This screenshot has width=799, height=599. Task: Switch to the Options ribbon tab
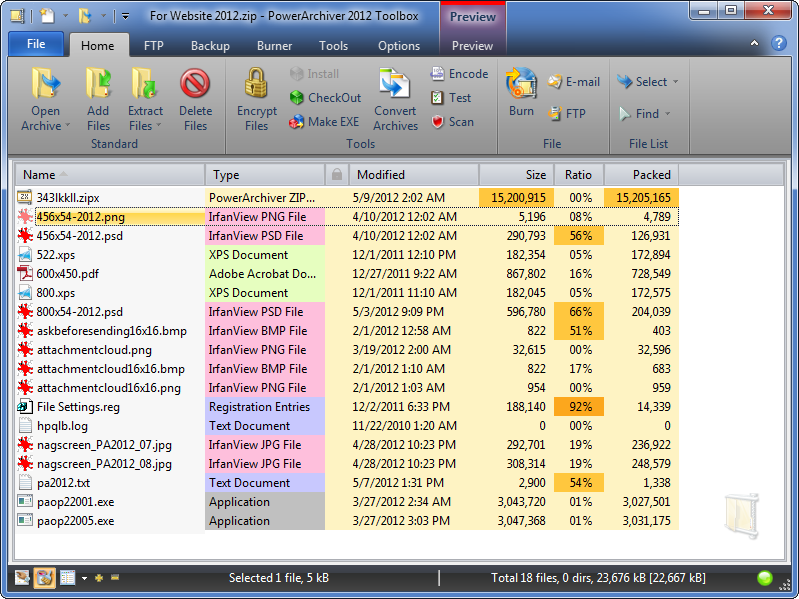(x=398, y=45)
